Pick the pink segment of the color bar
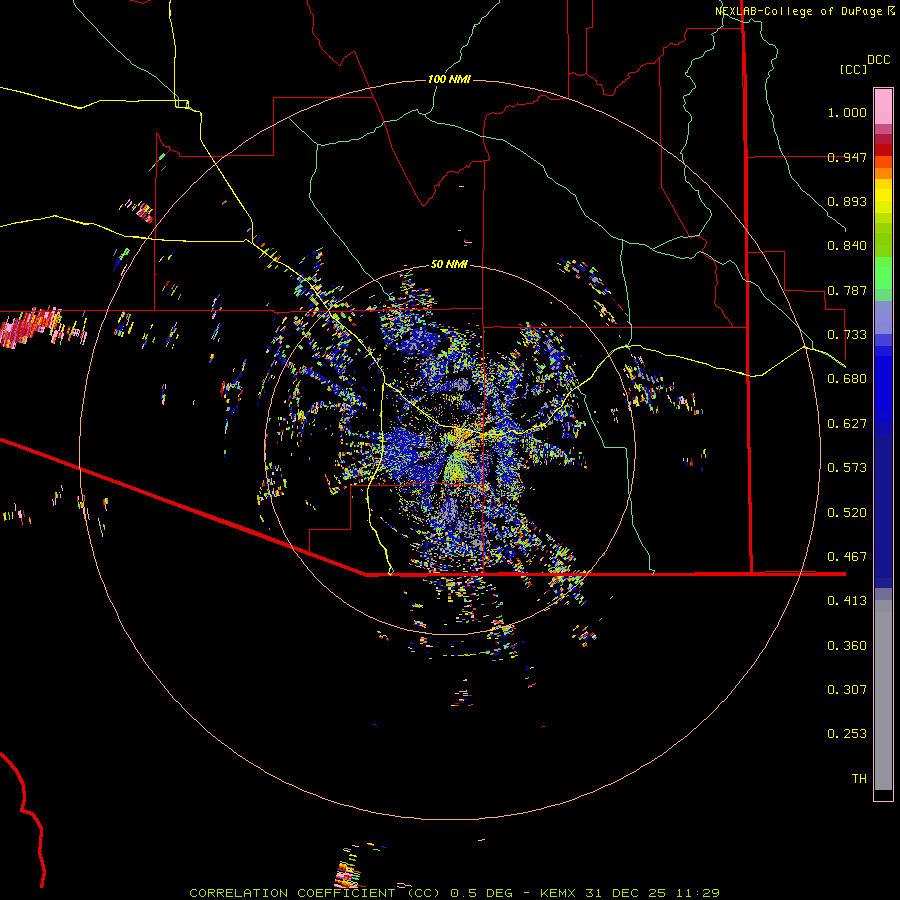Viewport: 900px width, 900px height. click(883, 107)
